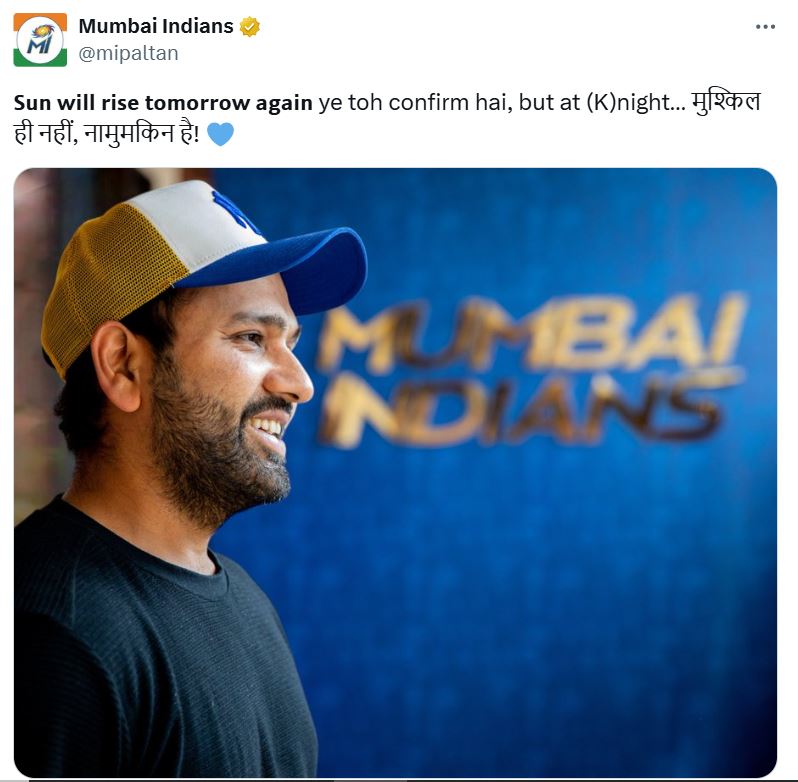Image resolution: width=798 pixels, height=782 pixels.
Task: Click the blue logo on the cap
Action: tap(235, 212)
